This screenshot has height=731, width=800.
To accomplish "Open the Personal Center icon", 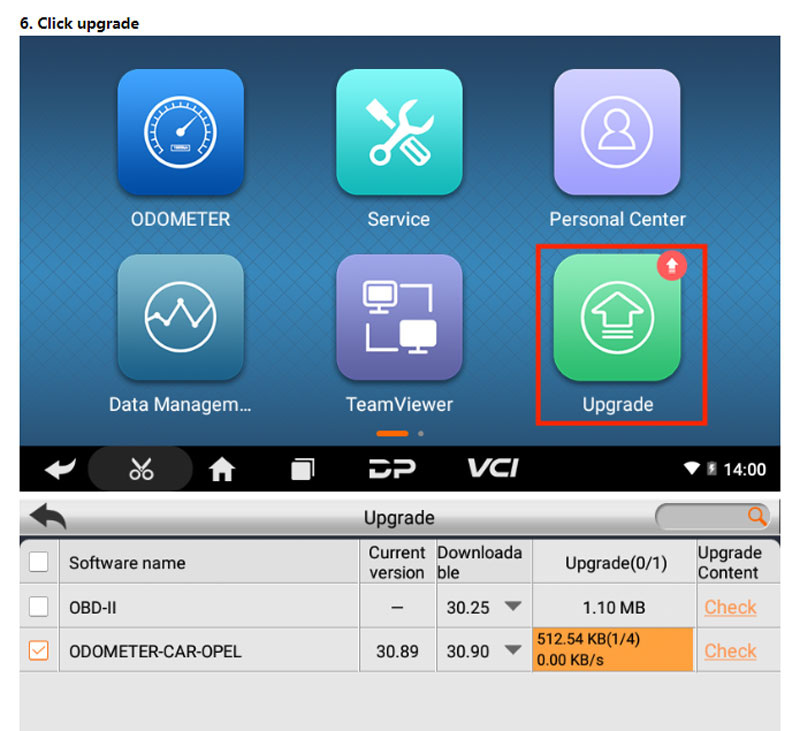I will tap(617, 132).
